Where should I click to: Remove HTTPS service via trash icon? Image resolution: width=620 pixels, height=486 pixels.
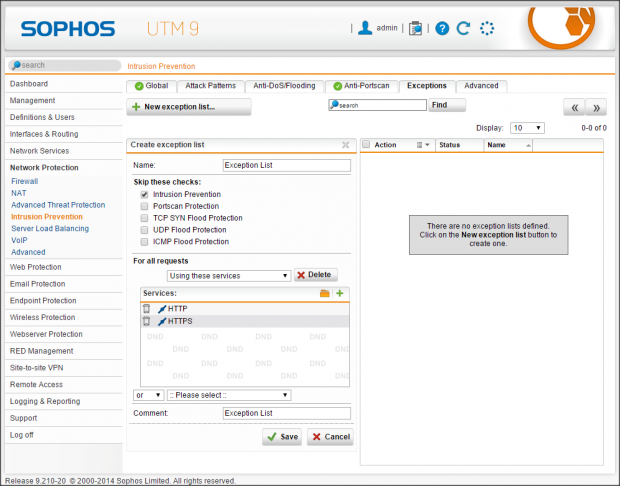pyautogui.click(x=146, y=321)
